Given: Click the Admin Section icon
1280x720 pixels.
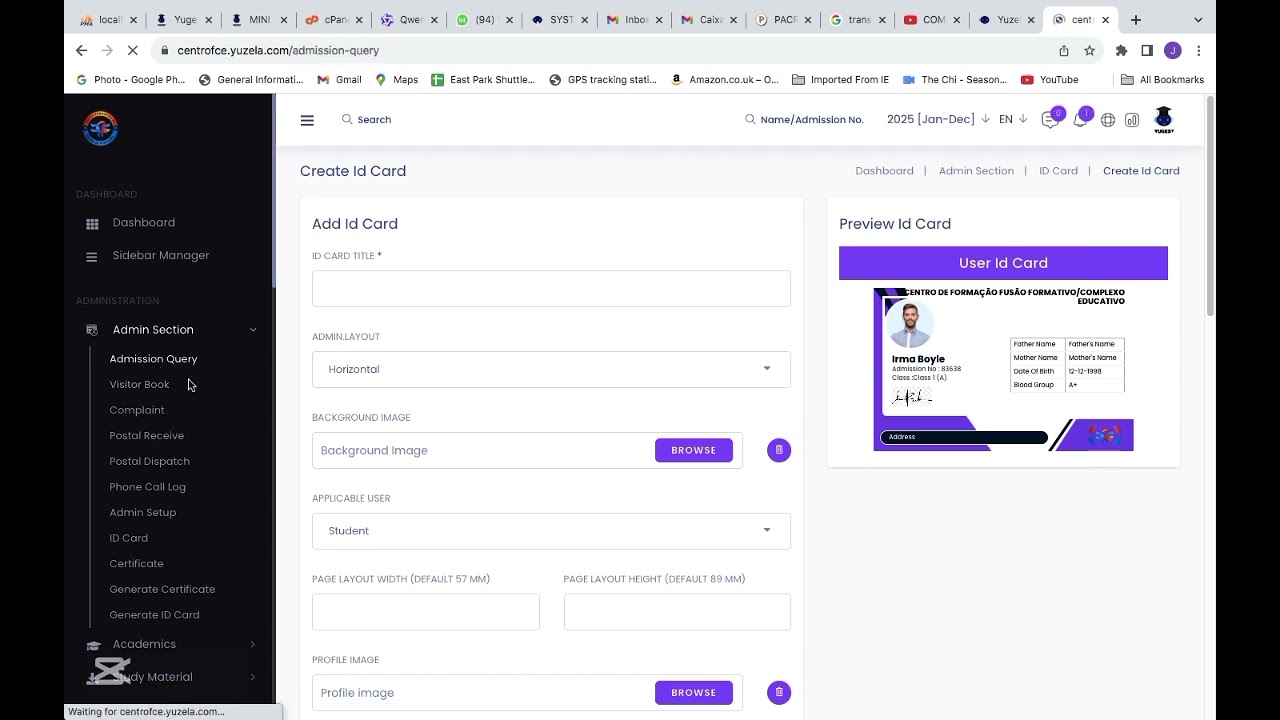Looking at the screenshot, I should (92, 330).
